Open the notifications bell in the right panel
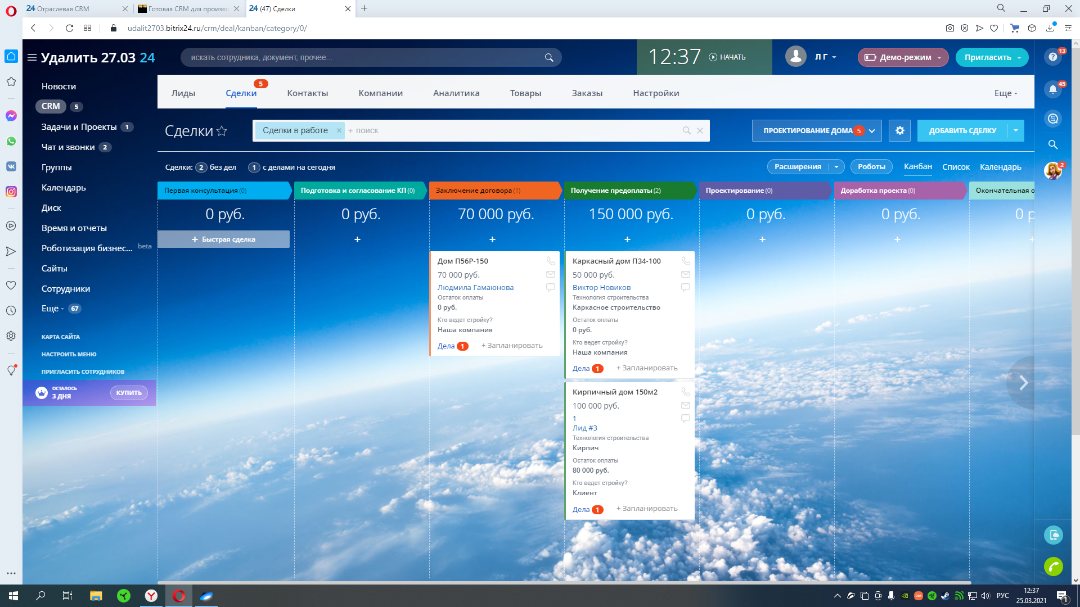This screenshot has height=607, width=1080. (x=1052, y=89)
